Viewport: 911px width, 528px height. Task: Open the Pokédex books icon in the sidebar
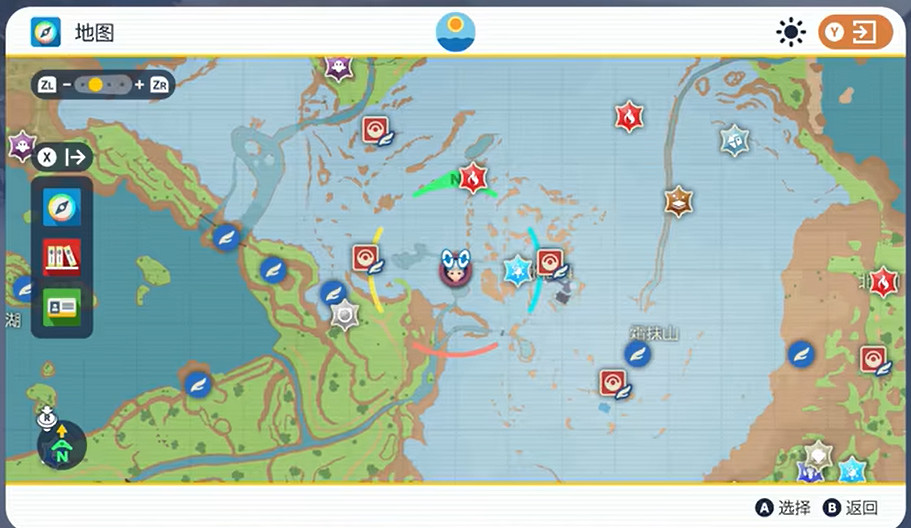pyautogui.click(x=62, y=257)
